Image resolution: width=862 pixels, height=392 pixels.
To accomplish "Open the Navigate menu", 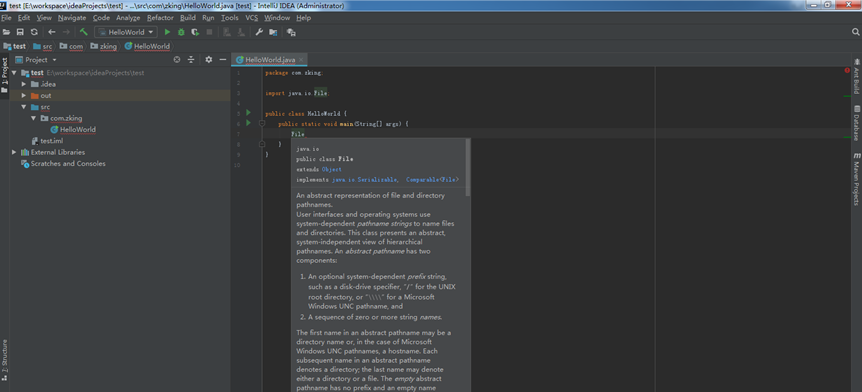I will click(71, 18).
